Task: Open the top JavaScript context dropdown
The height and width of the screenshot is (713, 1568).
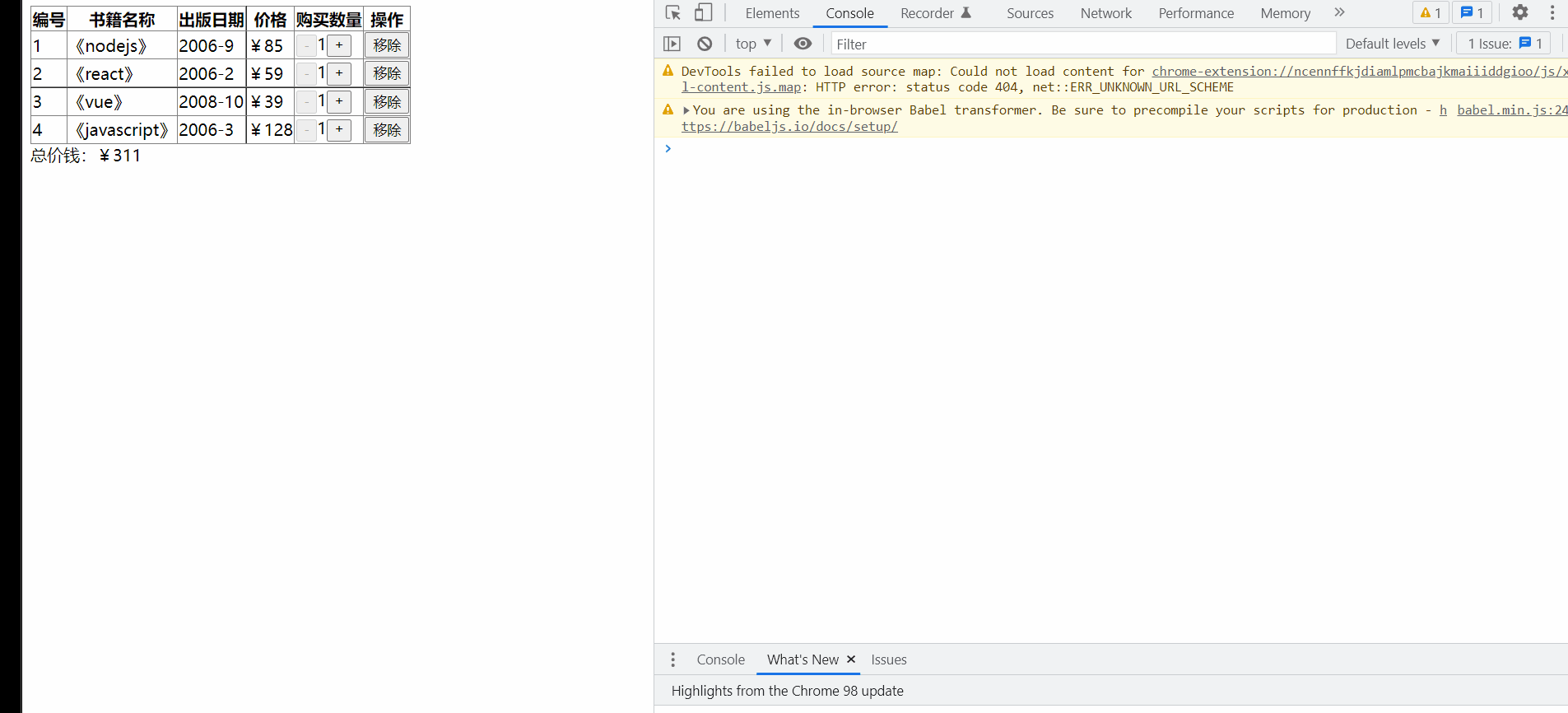Action: [x=753, y=44]
